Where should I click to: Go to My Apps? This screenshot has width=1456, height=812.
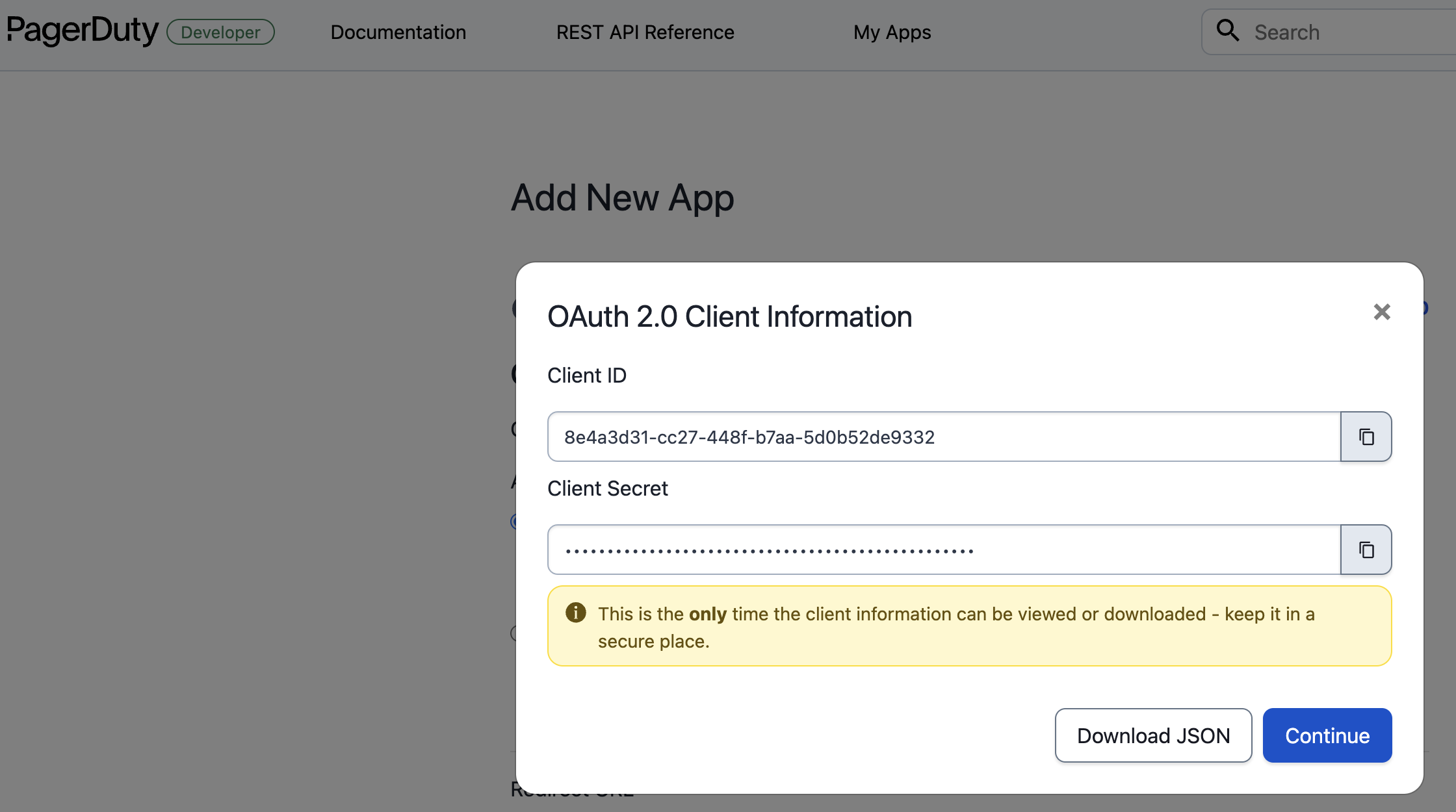892,32
